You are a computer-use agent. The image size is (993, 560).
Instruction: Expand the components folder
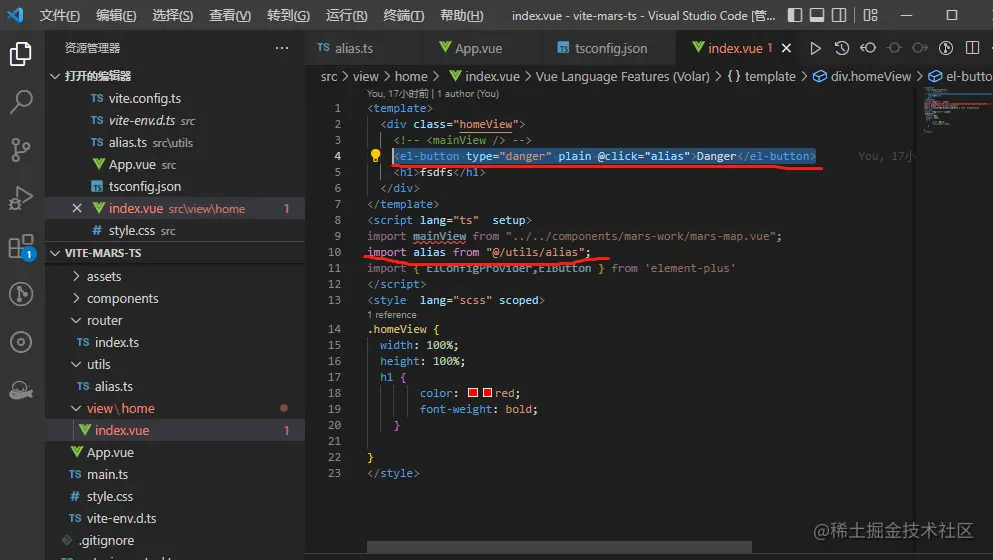point(76,298)
